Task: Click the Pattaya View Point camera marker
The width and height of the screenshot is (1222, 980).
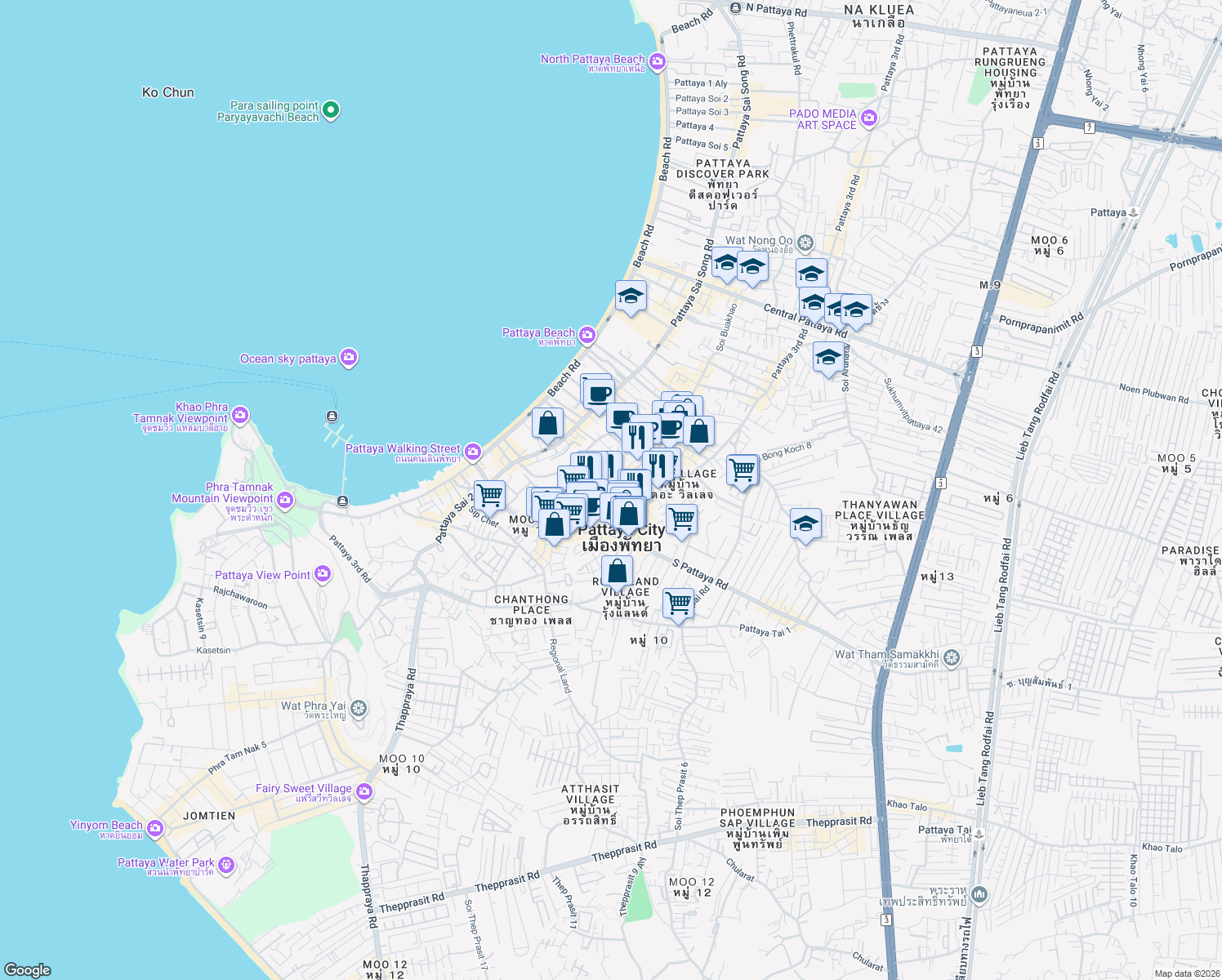Action: 323,574
